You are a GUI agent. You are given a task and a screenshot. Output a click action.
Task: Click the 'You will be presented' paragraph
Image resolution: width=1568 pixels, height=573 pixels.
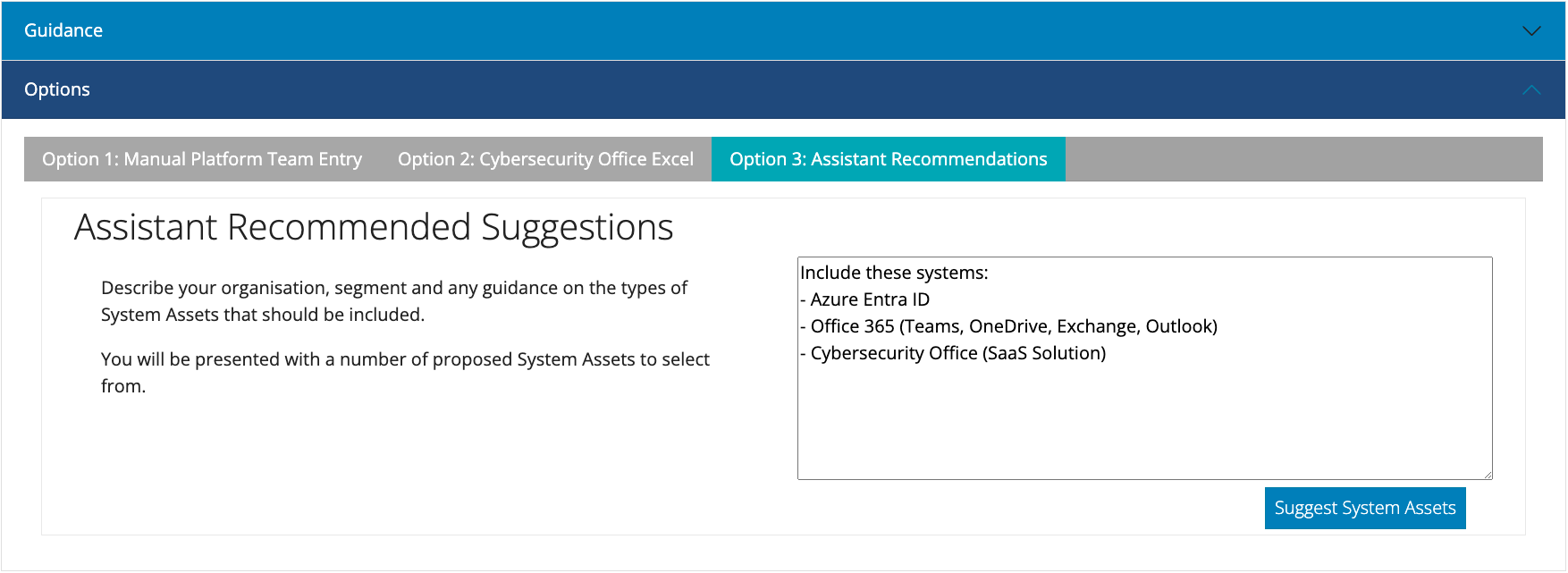tap(405, 373)
